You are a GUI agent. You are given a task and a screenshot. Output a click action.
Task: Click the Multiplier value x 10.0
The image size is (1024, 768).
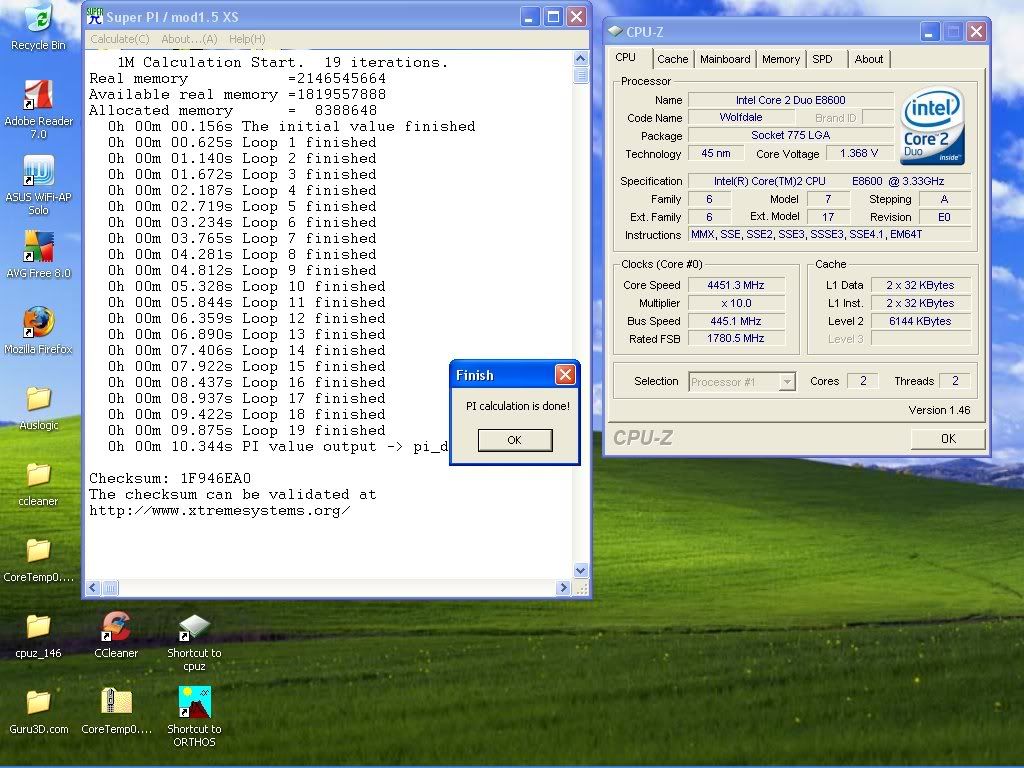point(736,303)
